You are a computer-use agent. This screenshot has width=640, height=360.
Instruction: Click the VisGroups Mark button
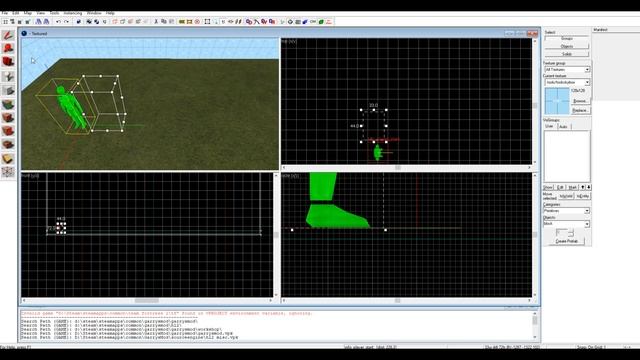click(x=573, y=187)
